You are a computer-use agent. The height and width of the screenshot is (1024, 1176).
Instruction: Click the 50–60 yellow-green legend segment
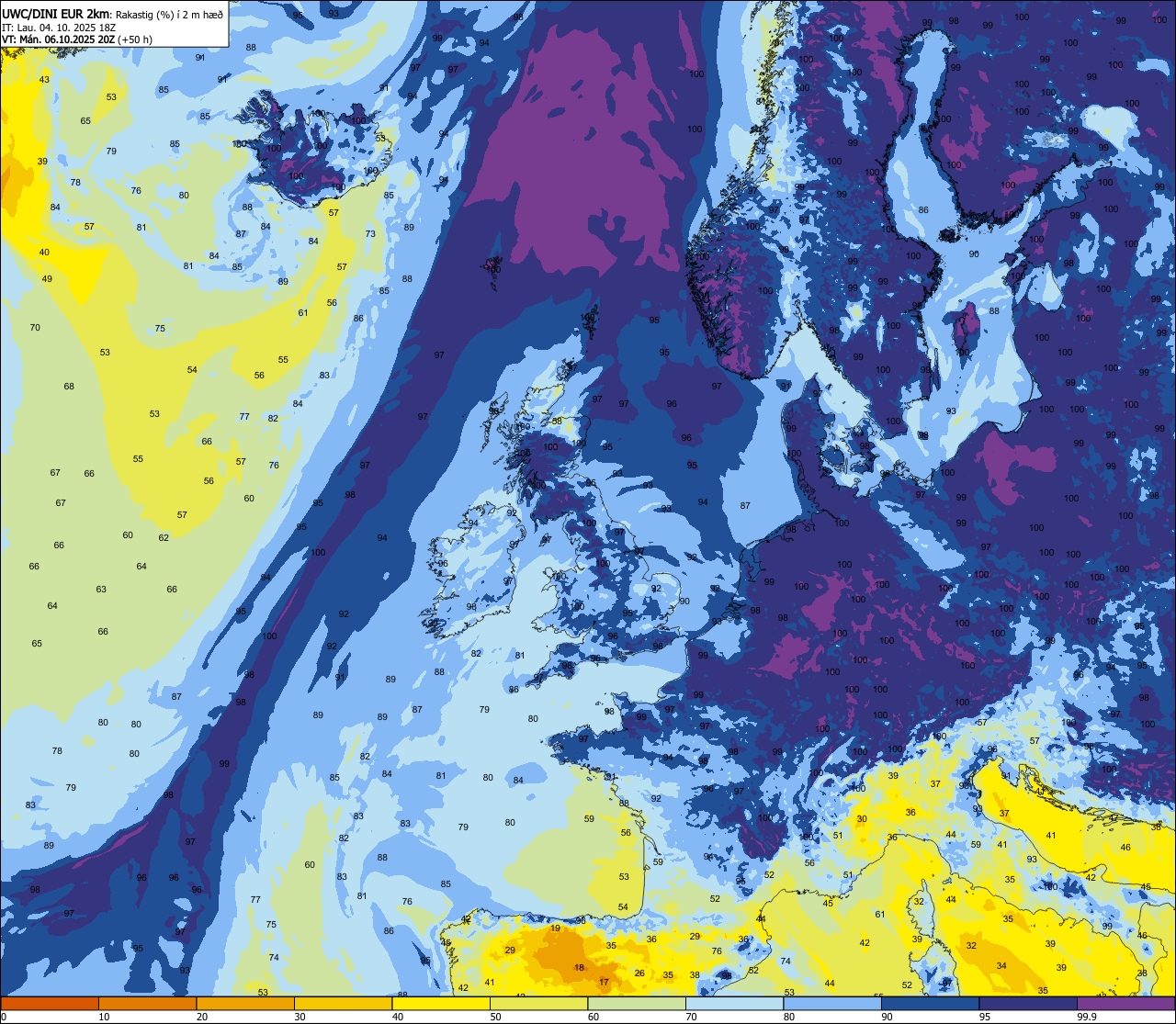coord(538,1003)
